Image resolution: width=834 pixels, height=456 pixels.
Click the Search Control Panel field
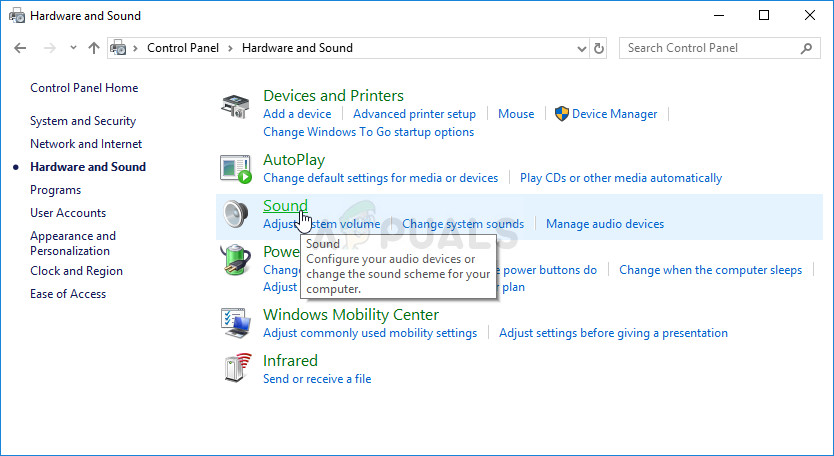coord(708,48)
